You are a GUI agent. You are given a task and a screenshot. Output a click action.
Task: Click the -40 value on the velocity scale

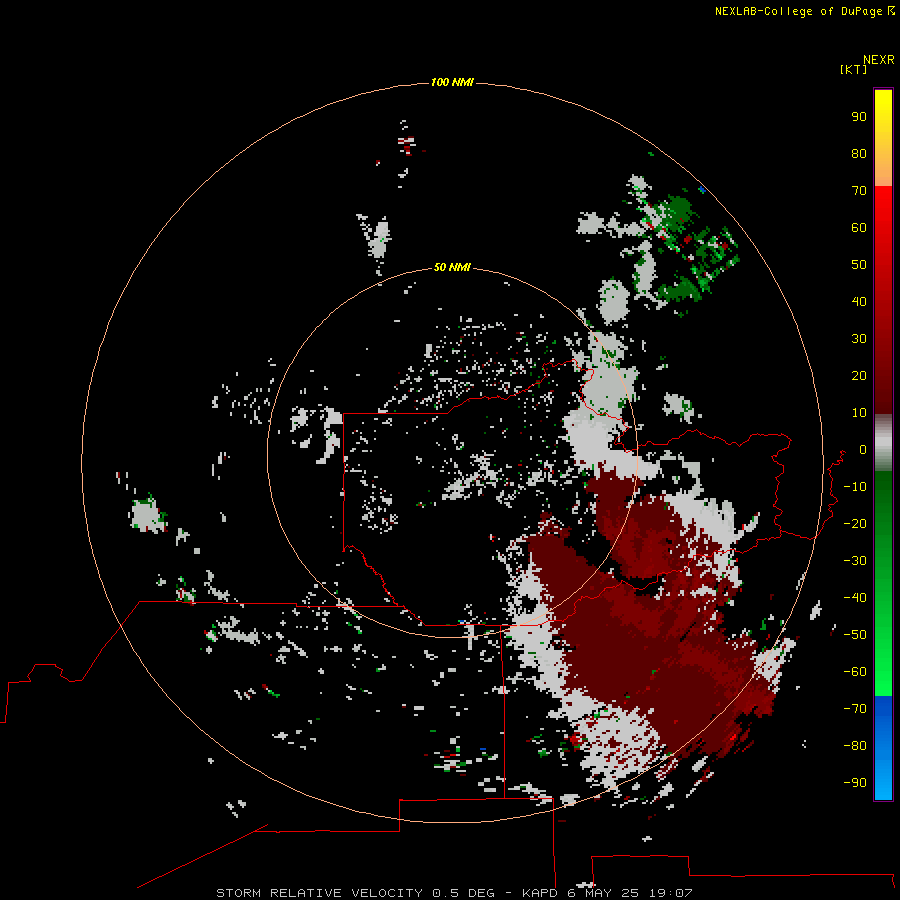point(855,598)
